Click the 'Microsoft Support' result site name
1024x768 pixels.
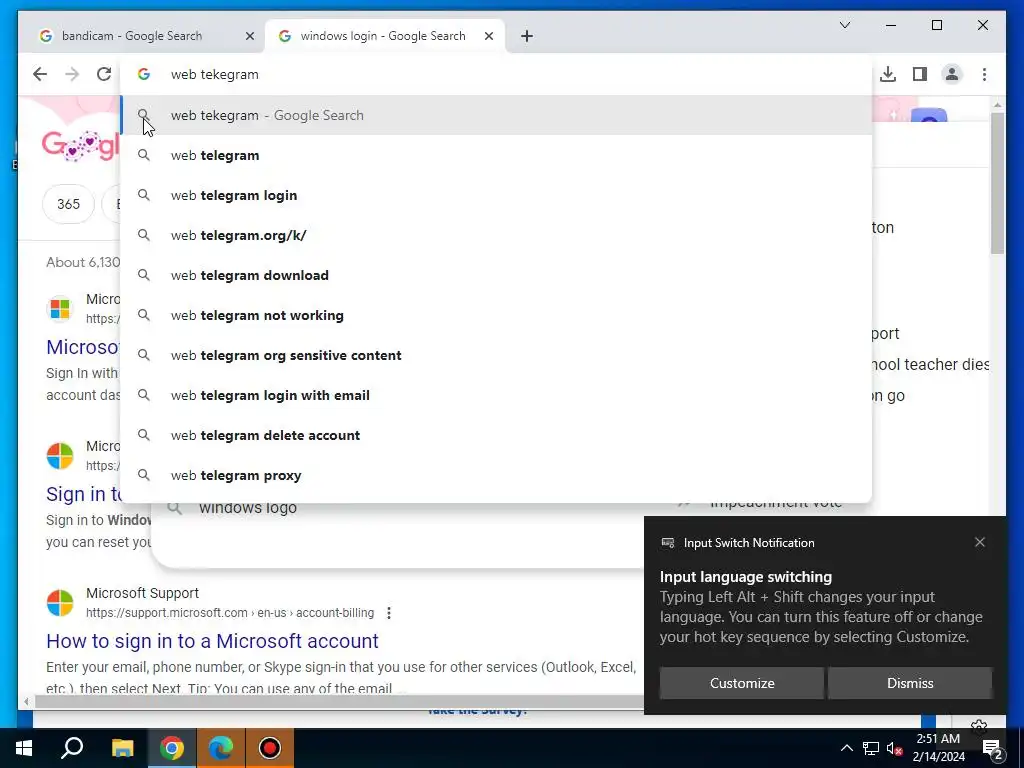click(x=142, y=593)
